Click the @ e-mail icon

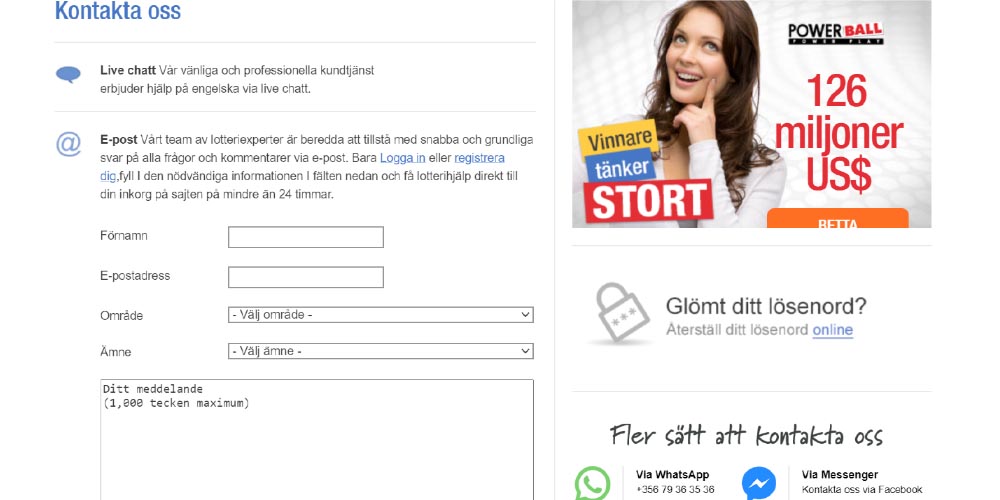(x=68, y=145)
